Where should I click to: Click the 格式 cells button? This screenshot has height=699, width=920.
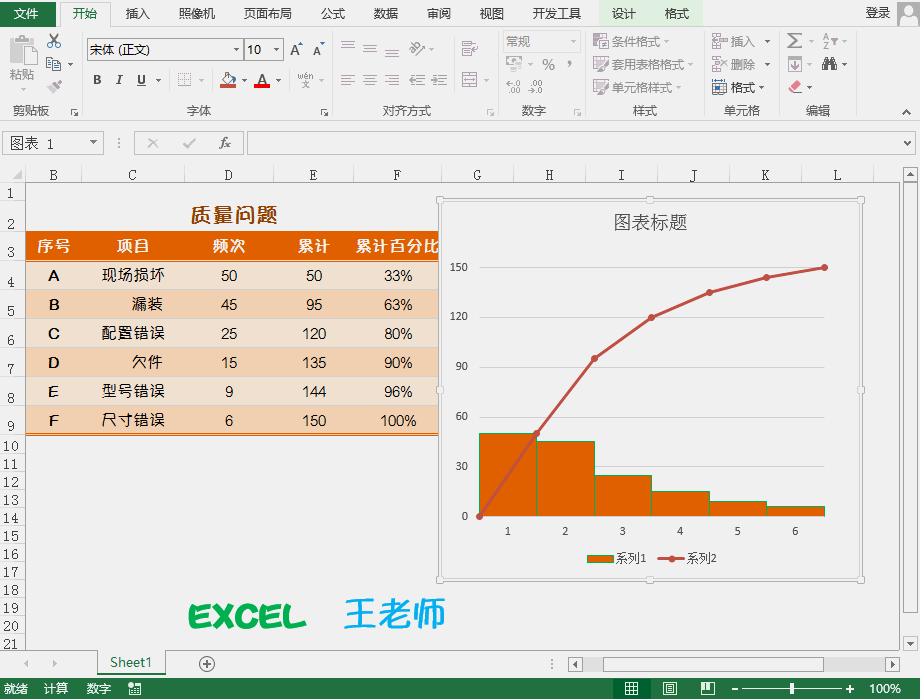coord(739,87)
